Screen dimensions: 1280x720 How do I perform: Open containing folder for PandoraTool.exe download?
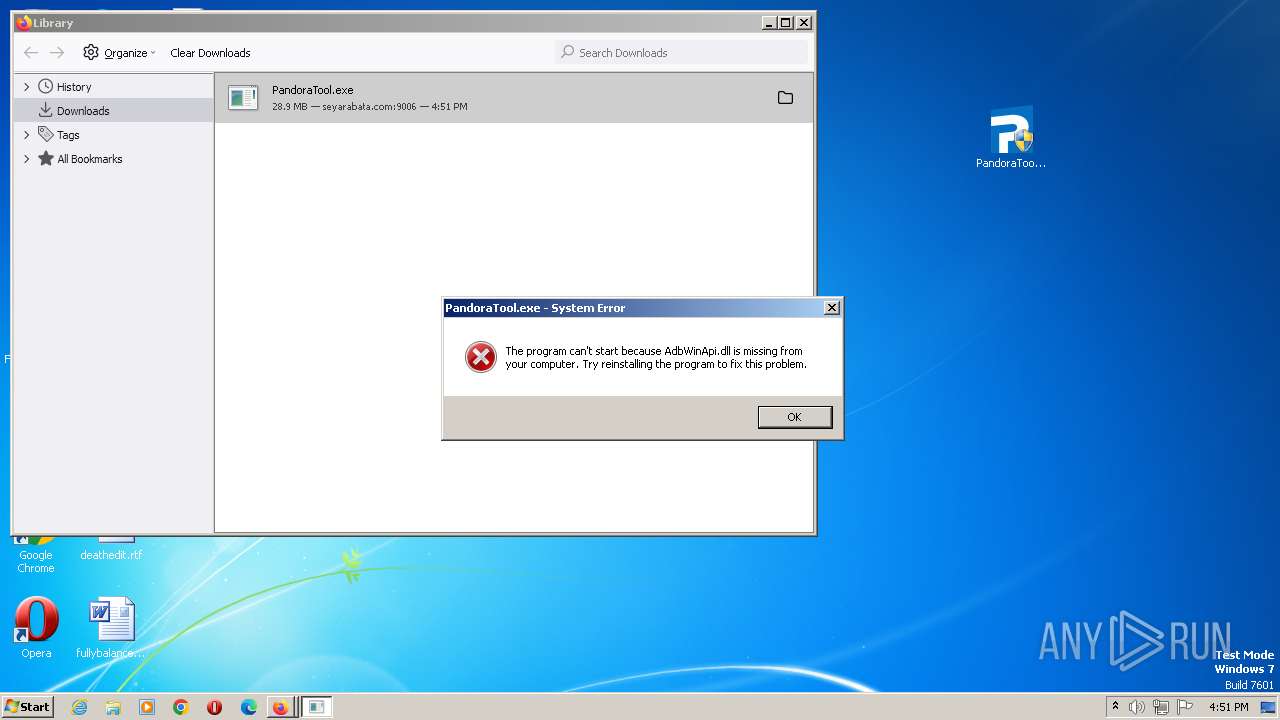click(x=785, y=98)
